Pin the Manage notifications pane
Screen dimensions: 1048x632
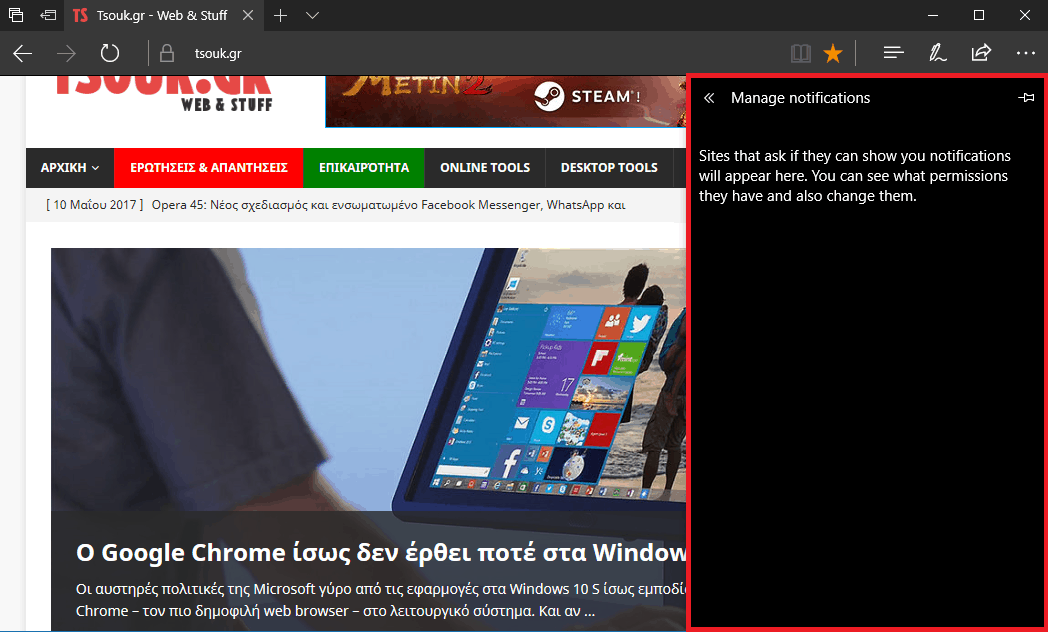click(x=1026, y=98)
